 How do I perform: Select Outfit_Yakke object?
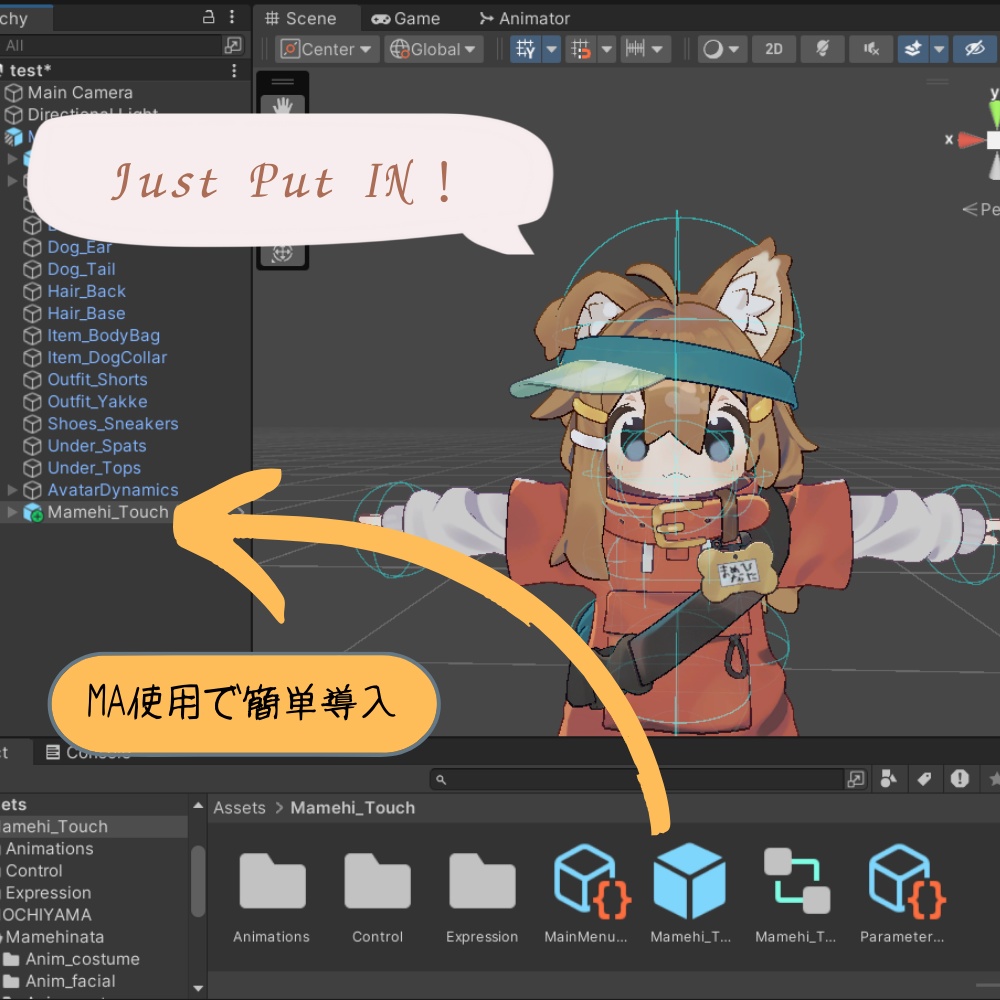[97, 402]
